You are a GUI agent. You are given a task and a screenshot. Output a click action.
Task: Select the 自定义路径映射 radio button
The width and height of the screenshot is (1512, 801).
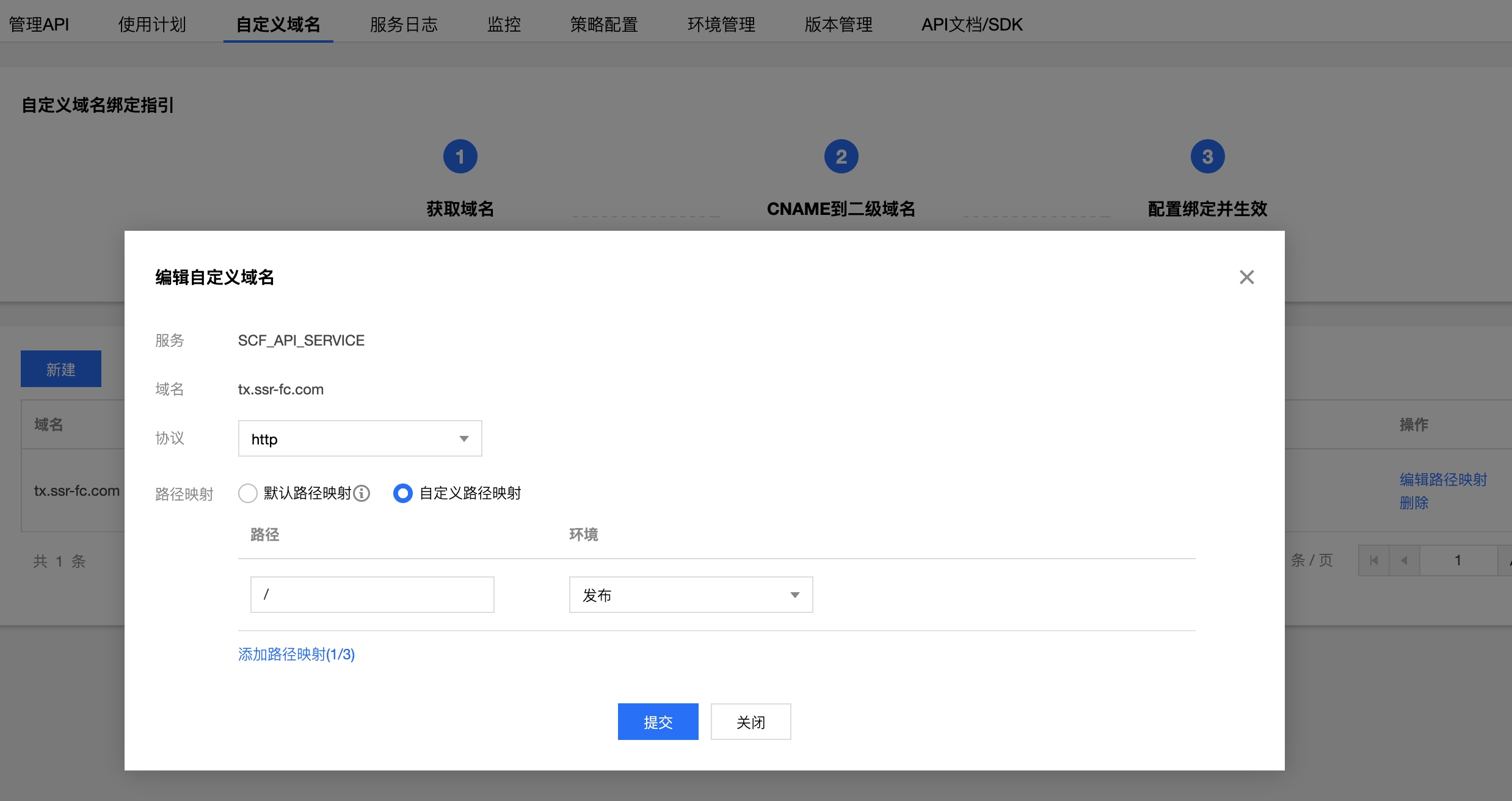click(402, 493)
